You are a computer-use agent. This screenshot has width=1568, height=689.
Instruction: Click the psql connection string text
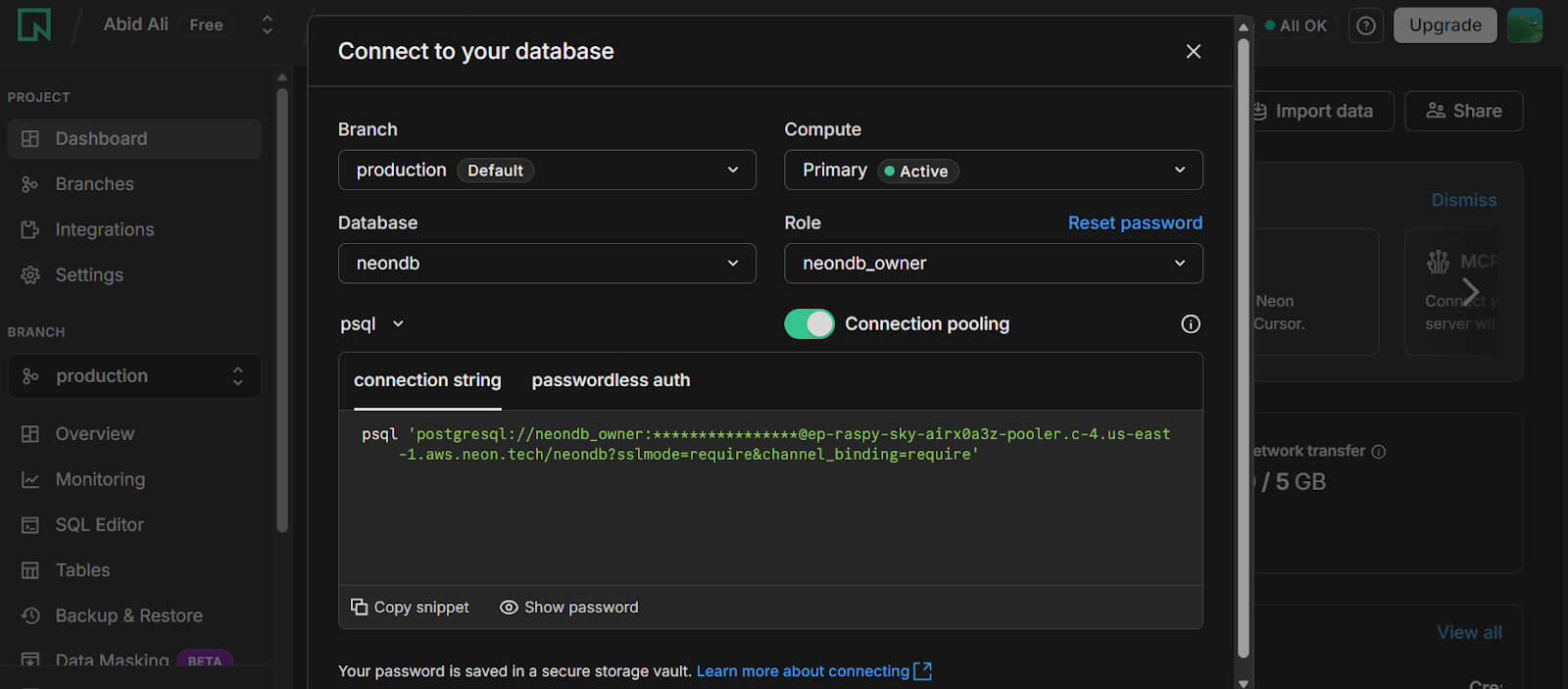(766, 444)
